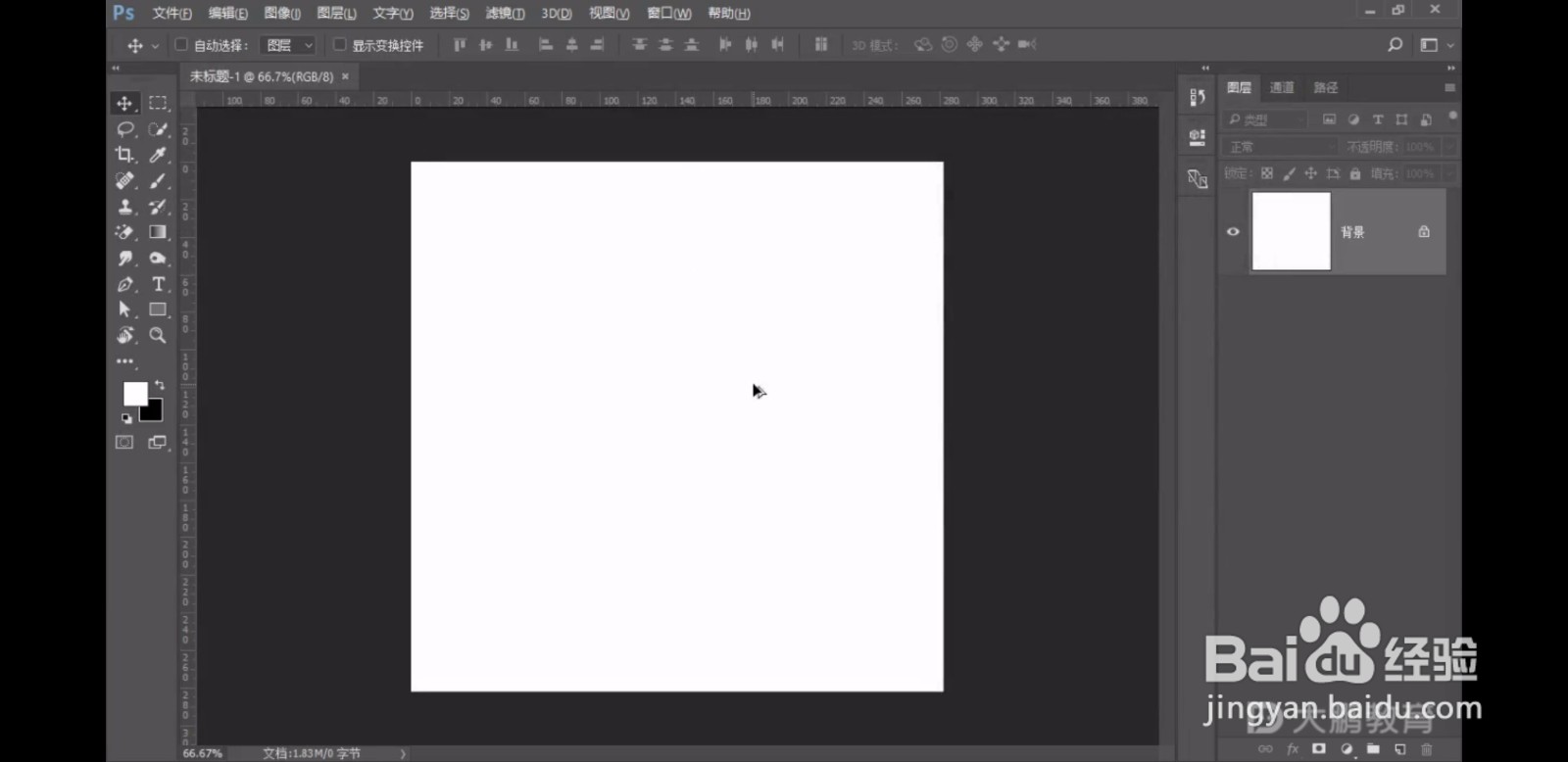Select the Crop tool
This screenshot has height=762, width=1568.
(x=124, y=155)
